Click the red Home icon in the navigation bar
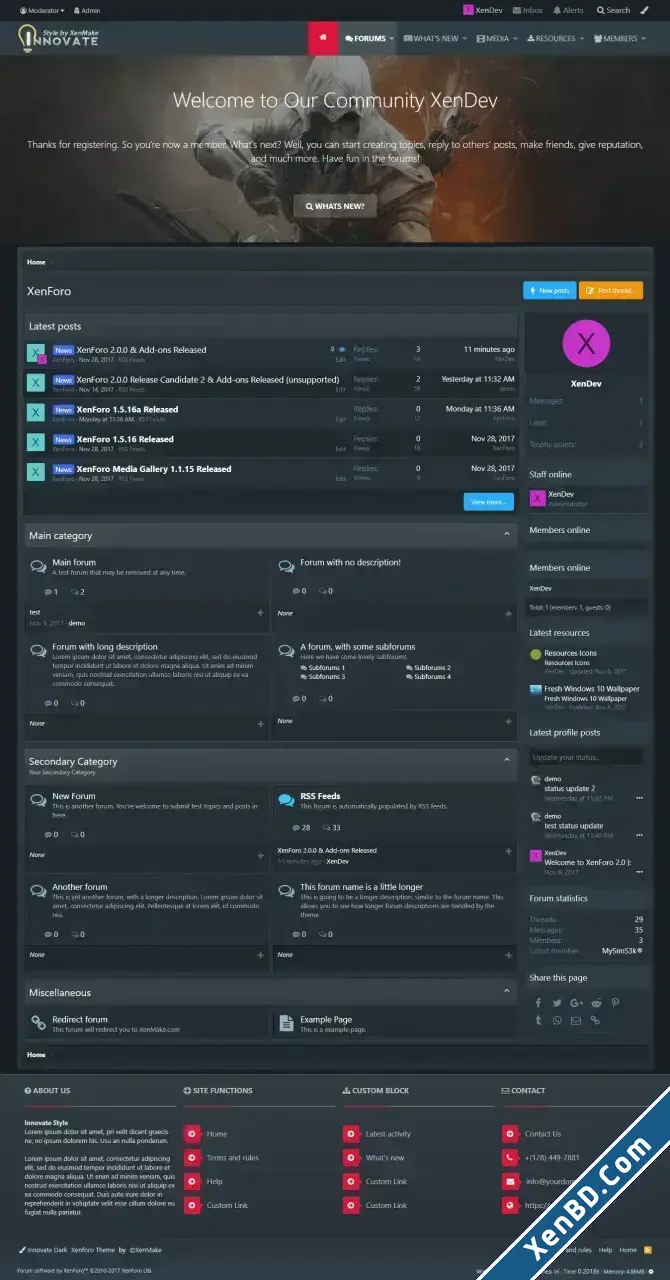 click(x=323, y=38)
